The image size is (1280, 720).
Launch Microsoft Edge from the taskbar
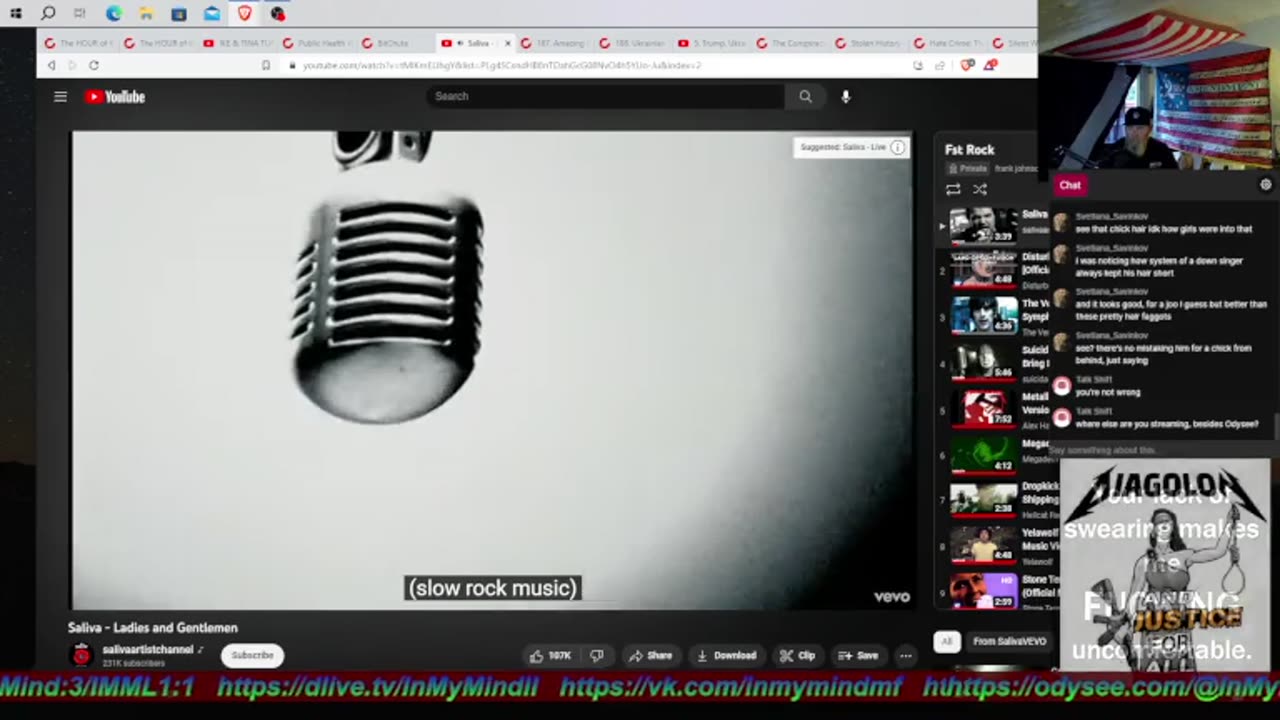113,13
